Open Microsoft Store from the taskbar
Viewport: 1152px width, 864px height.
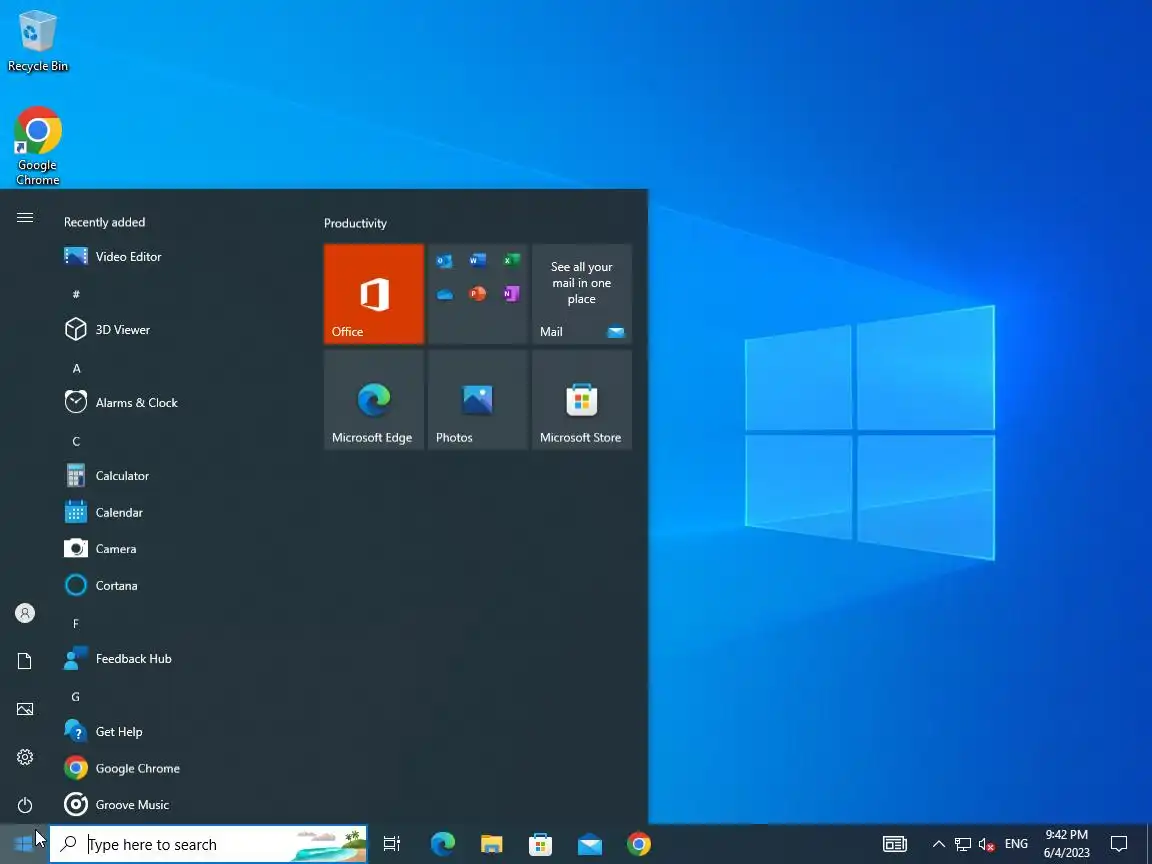click(541, 844)
